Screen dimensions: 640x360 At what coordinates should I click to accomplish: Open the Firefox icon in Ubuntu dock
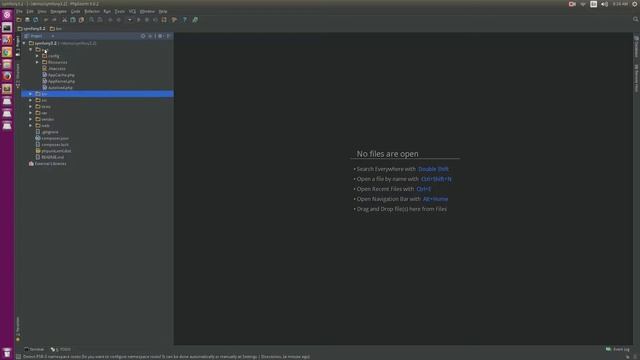tap(7, 76)
